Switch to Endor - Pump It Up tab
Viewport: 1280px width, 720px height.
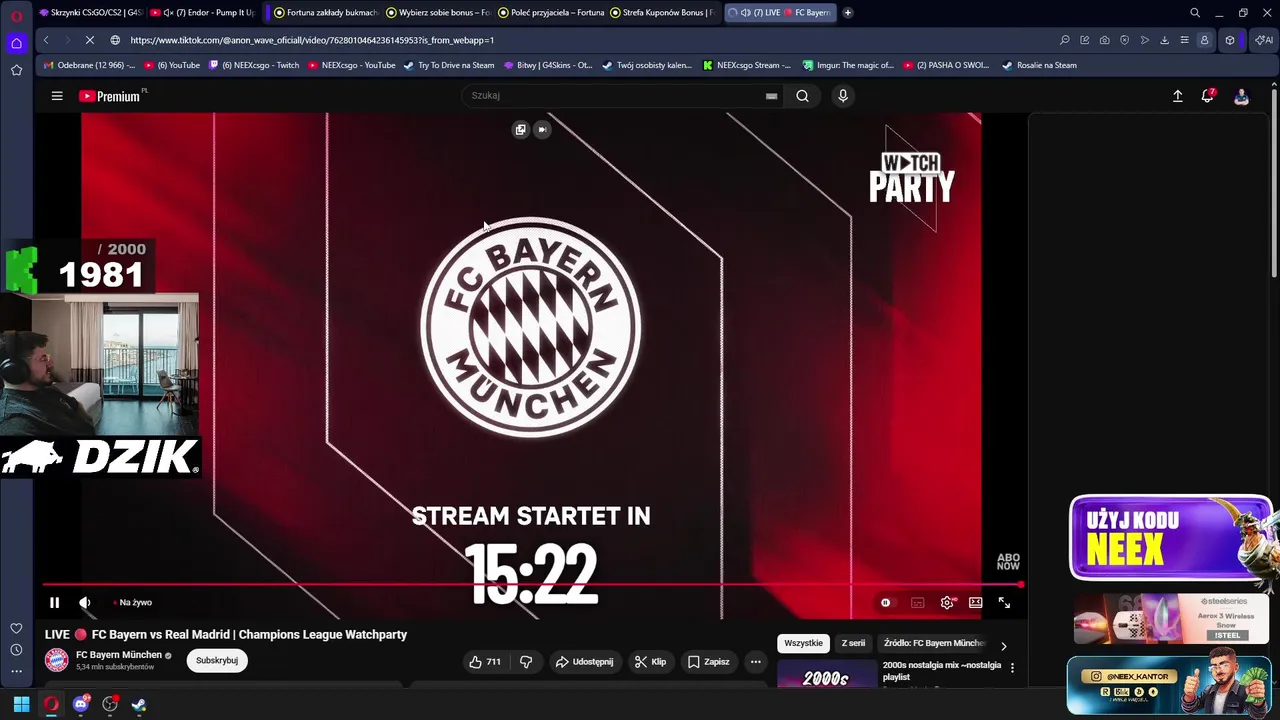(x=202, y=13)
